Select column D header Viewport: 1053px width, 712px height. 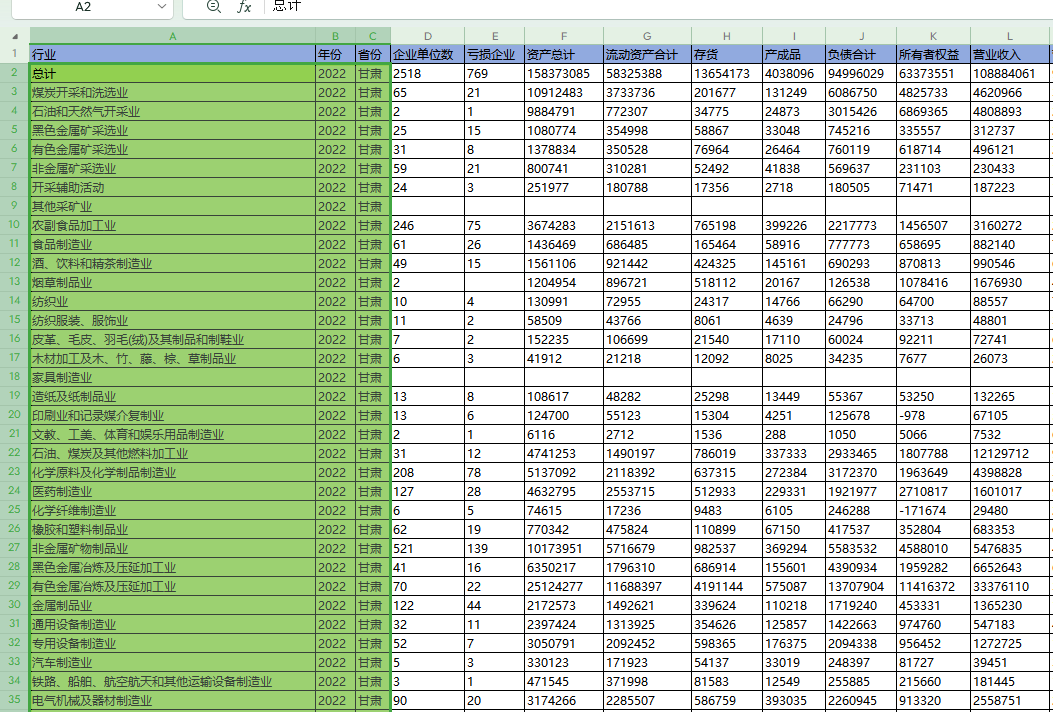click(x=428, y=36)
